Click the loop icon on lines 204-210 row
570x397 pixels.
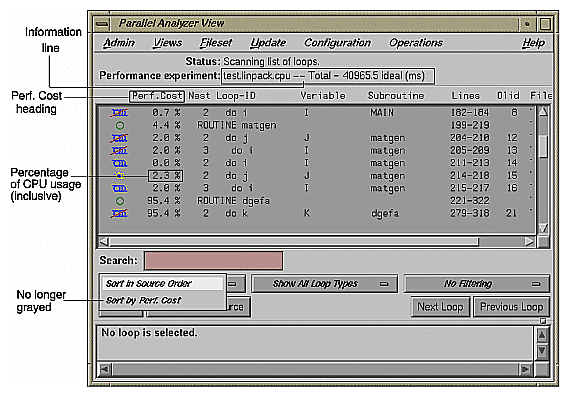coord(119,138)
